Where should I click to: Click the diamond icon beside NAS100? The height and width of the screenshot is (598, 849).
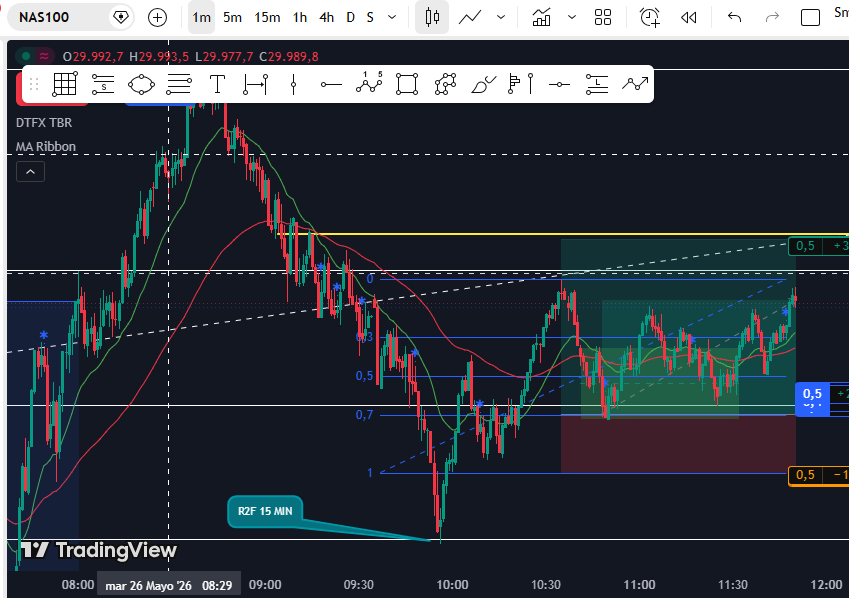[121, 17]
